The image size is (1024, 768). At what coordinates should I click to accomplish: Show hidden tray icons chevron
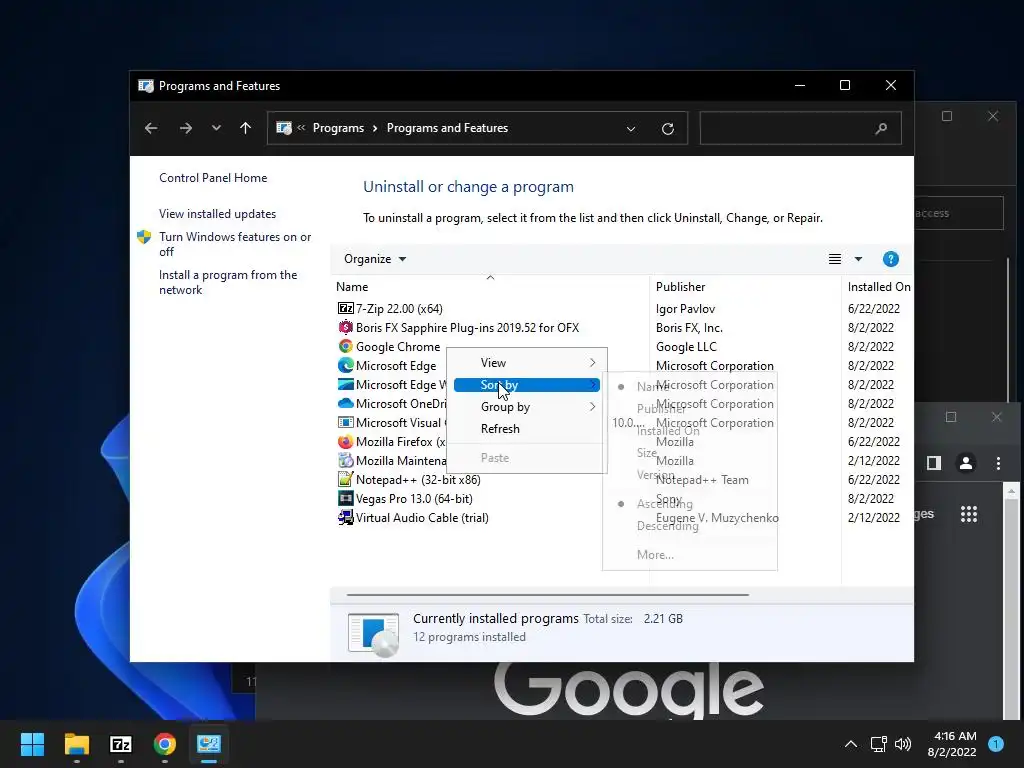click(851, 744)
